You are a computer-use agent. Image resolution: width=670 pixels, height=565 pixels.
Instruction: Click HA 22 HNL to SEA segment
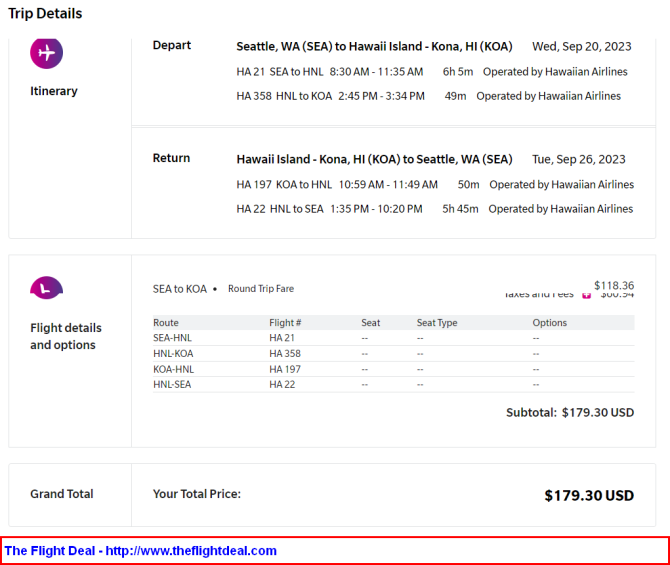pyautogui.click(x=280, y=209)
